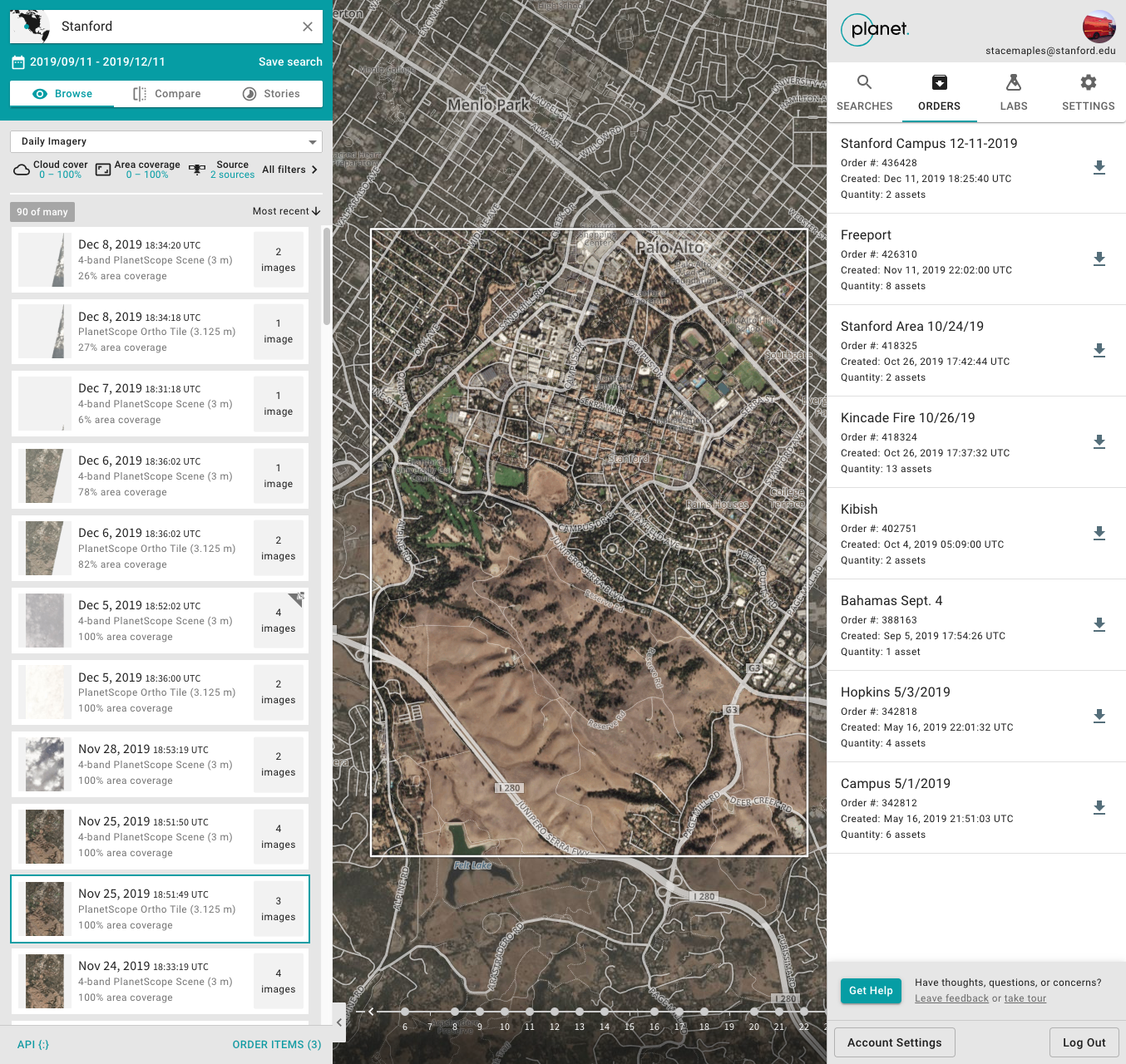1126x1064 pixels.
Task: Click the Nov 25 18:51:50 scene thumbnail
Action: (x=45, y=837)
